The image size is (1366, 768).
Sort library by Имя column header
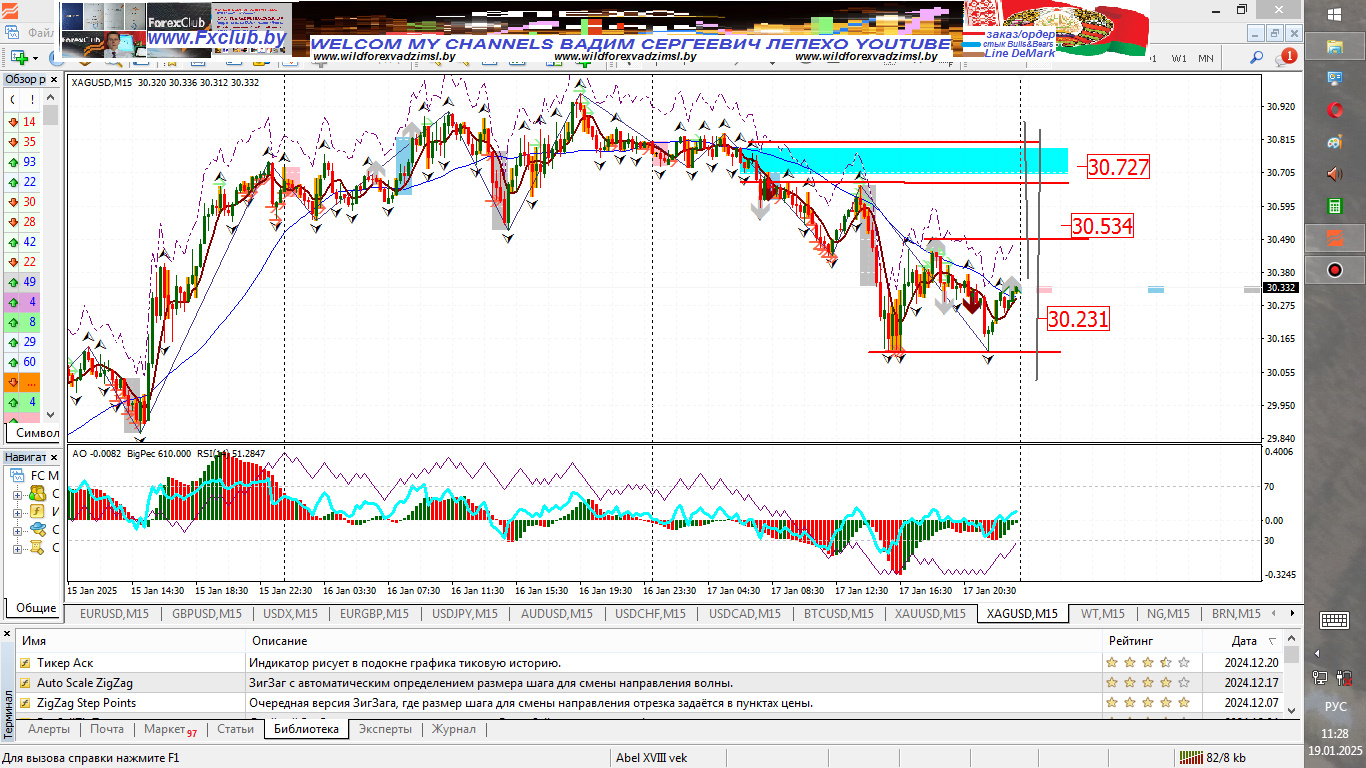click(x=130, y=641)
